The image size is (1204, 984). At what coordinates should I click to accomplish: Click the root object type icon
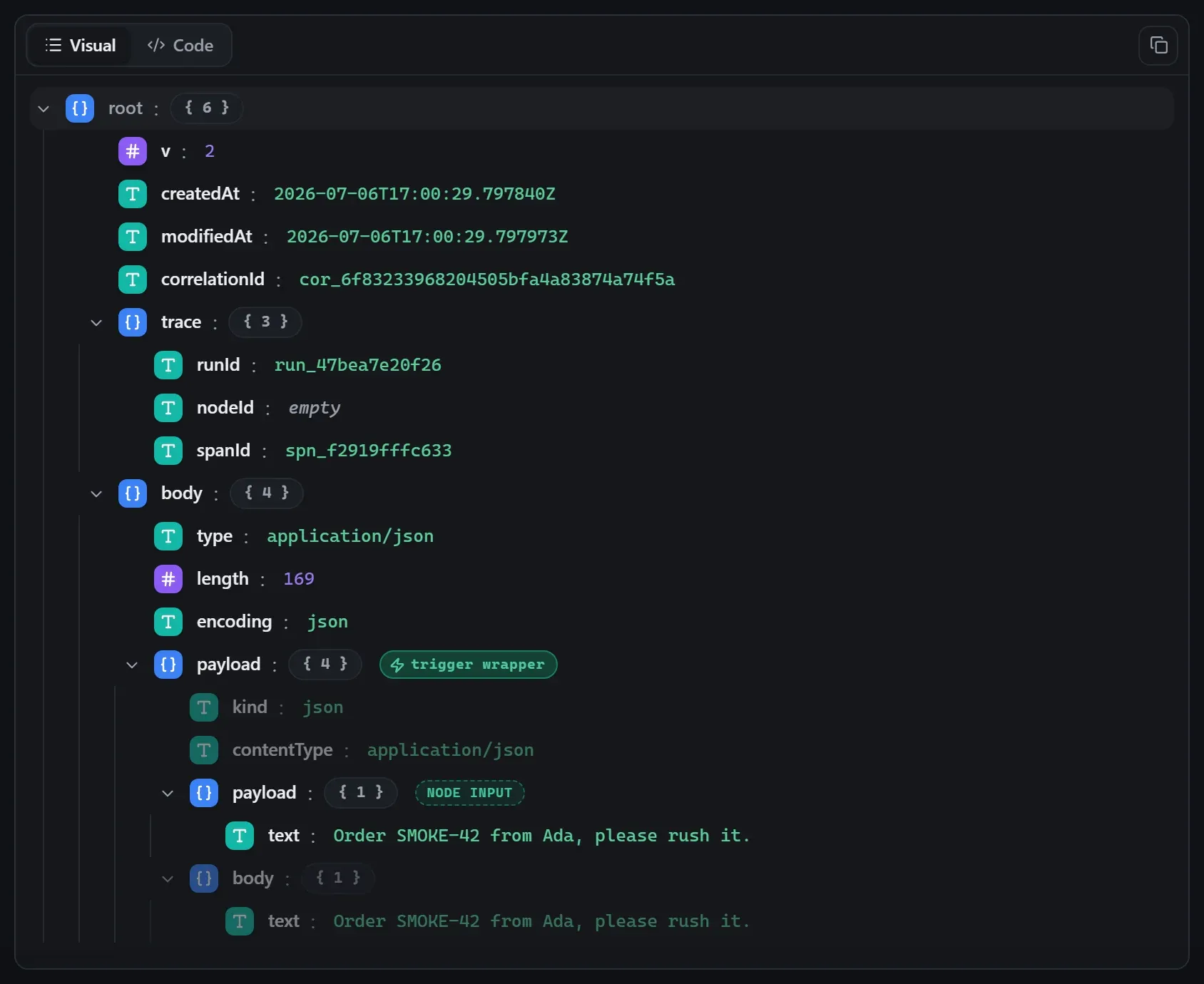80,108
